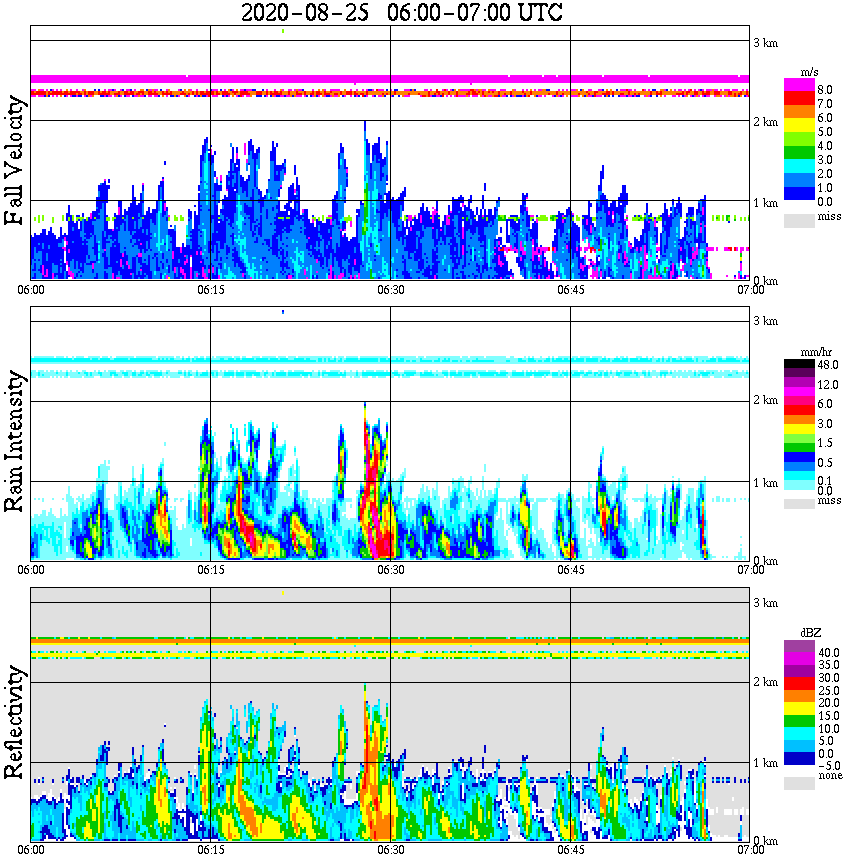850x868 pixels.
Task: Click the gray 'miss' swatch in rain legend
Action: tap(799, 504)
